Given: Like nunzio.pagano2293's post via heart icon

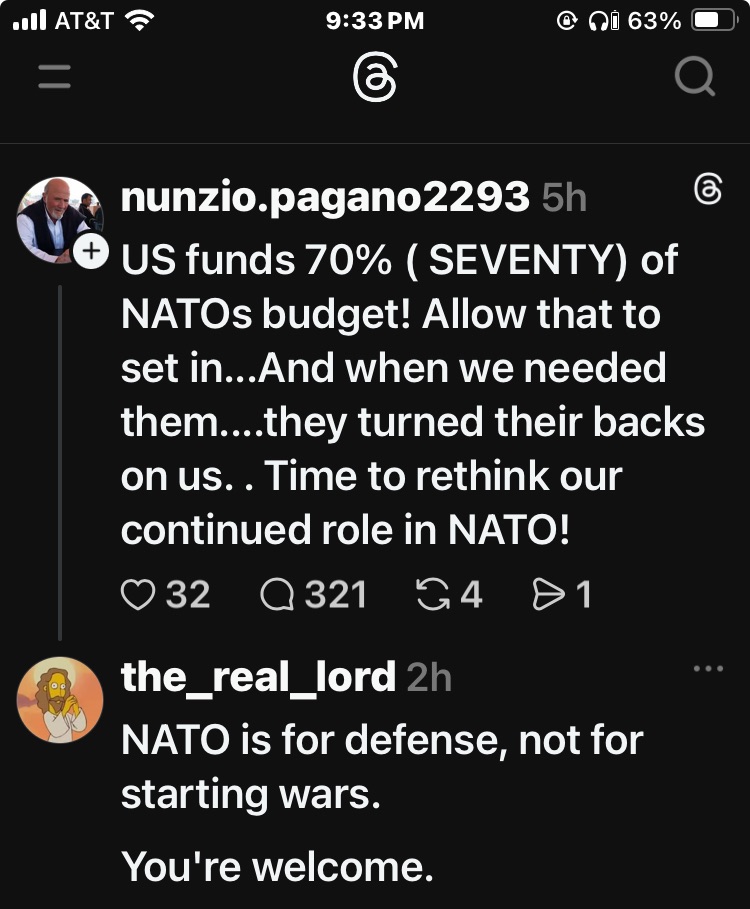Looking at the screenshot, I should (135, 596).
